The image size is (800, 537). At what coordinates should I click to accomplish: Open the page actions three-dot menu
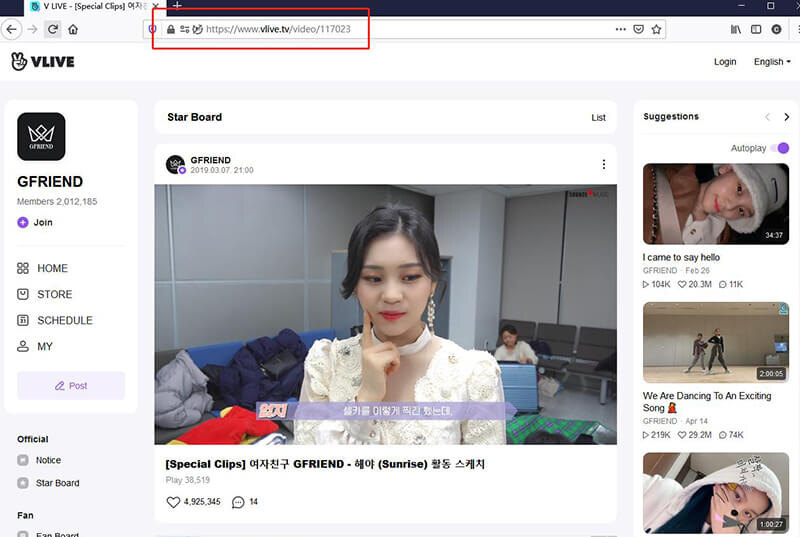tap(620, 29)
